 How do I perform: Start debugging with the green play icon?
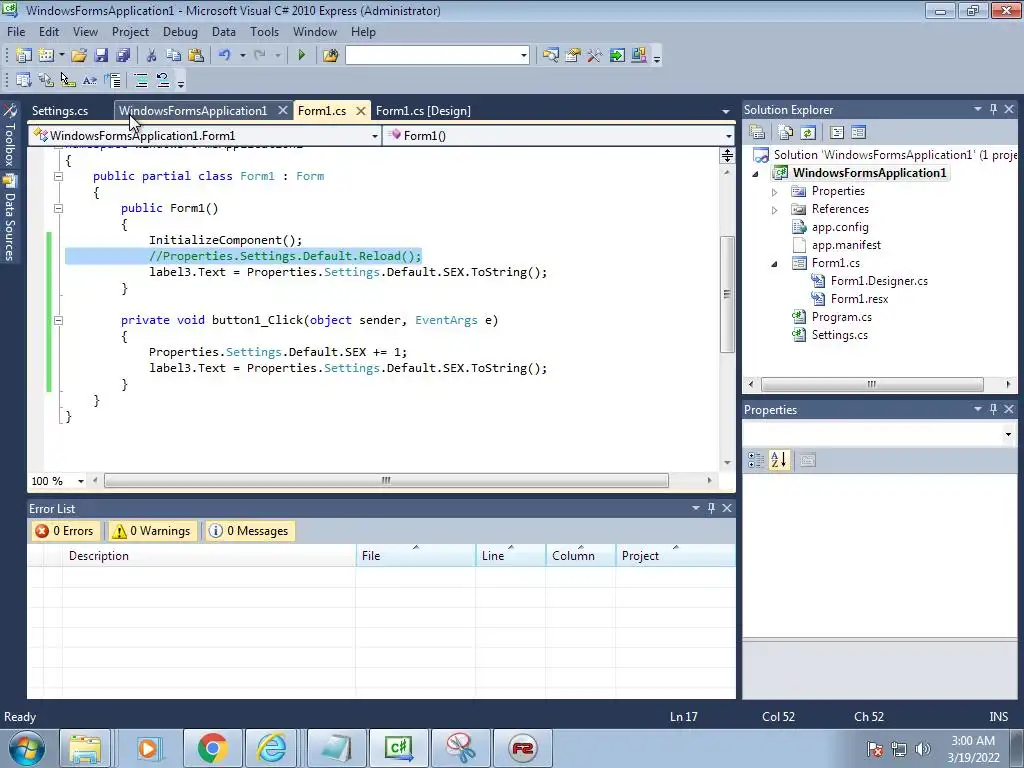[x=302, y=56]
